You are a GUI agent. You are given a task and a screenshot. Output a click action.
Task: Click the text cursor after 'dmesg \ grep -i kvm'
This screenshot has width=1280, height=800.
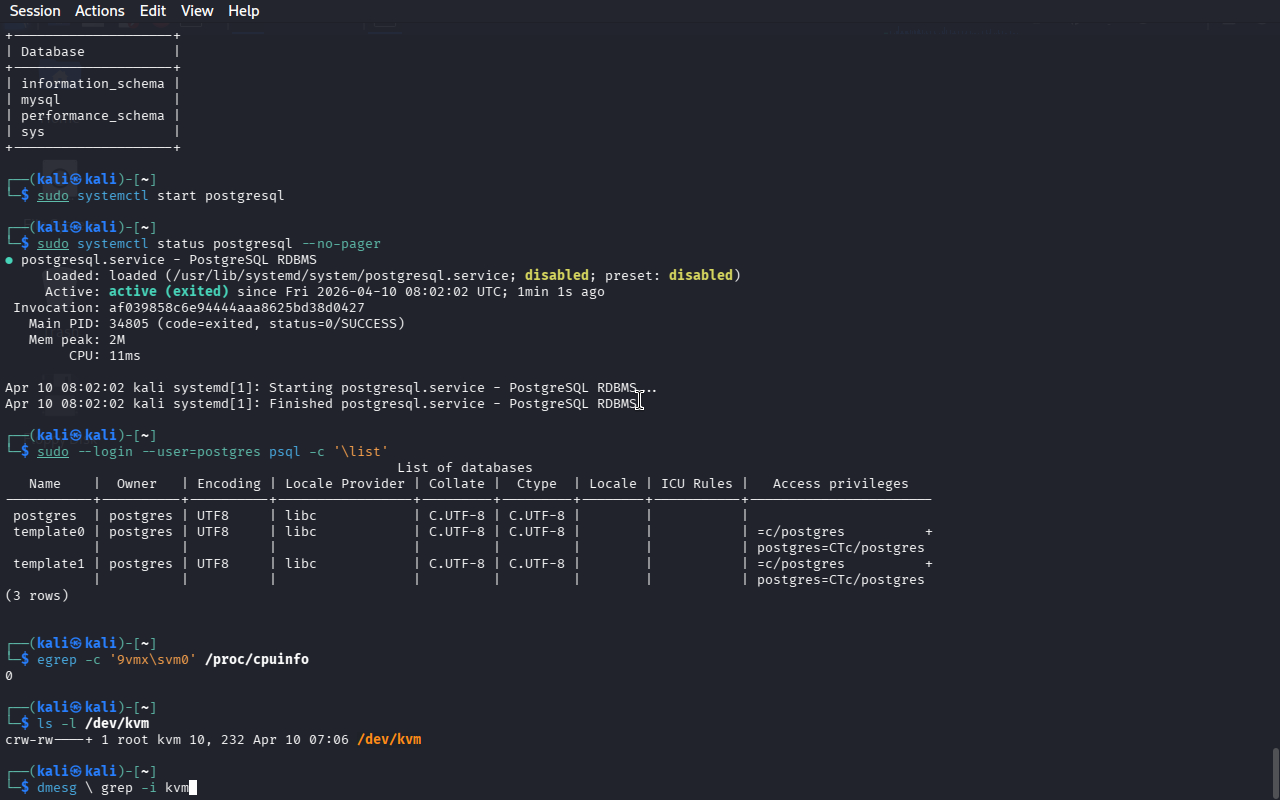(193, 788)
